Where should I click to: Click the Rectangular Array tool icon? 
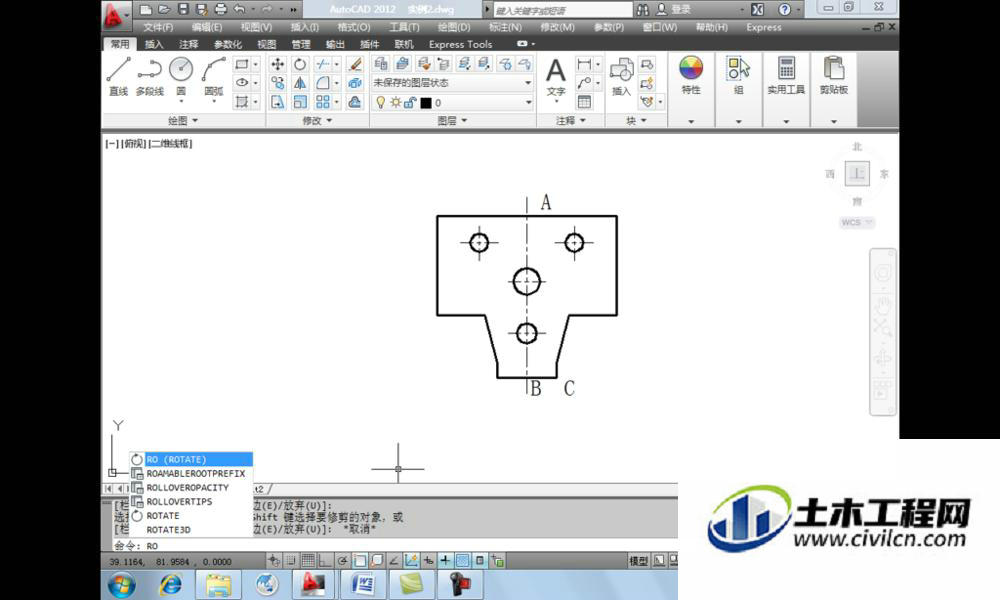pos(323,102)
